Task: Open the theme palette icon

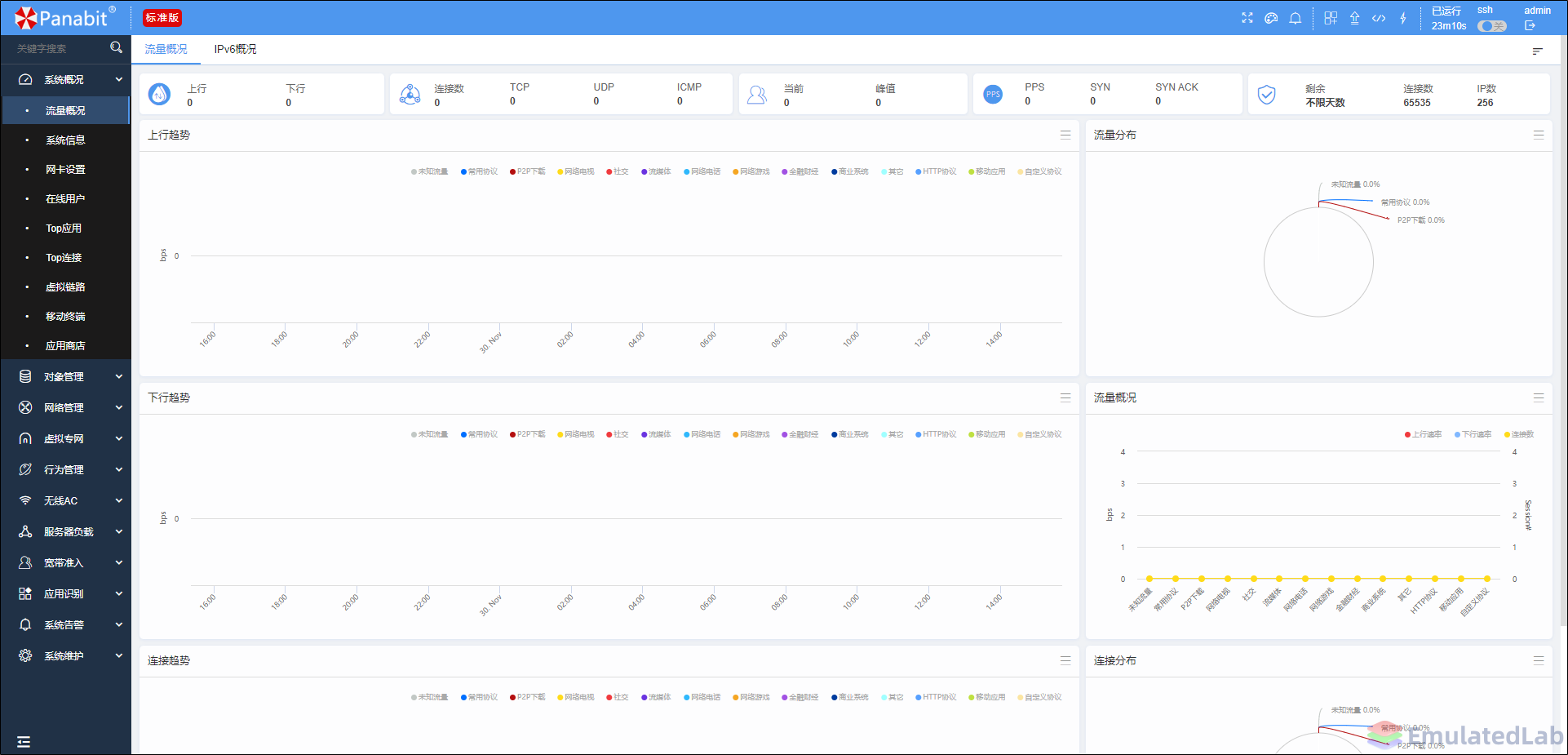Action: click(x=1271, y=18)
